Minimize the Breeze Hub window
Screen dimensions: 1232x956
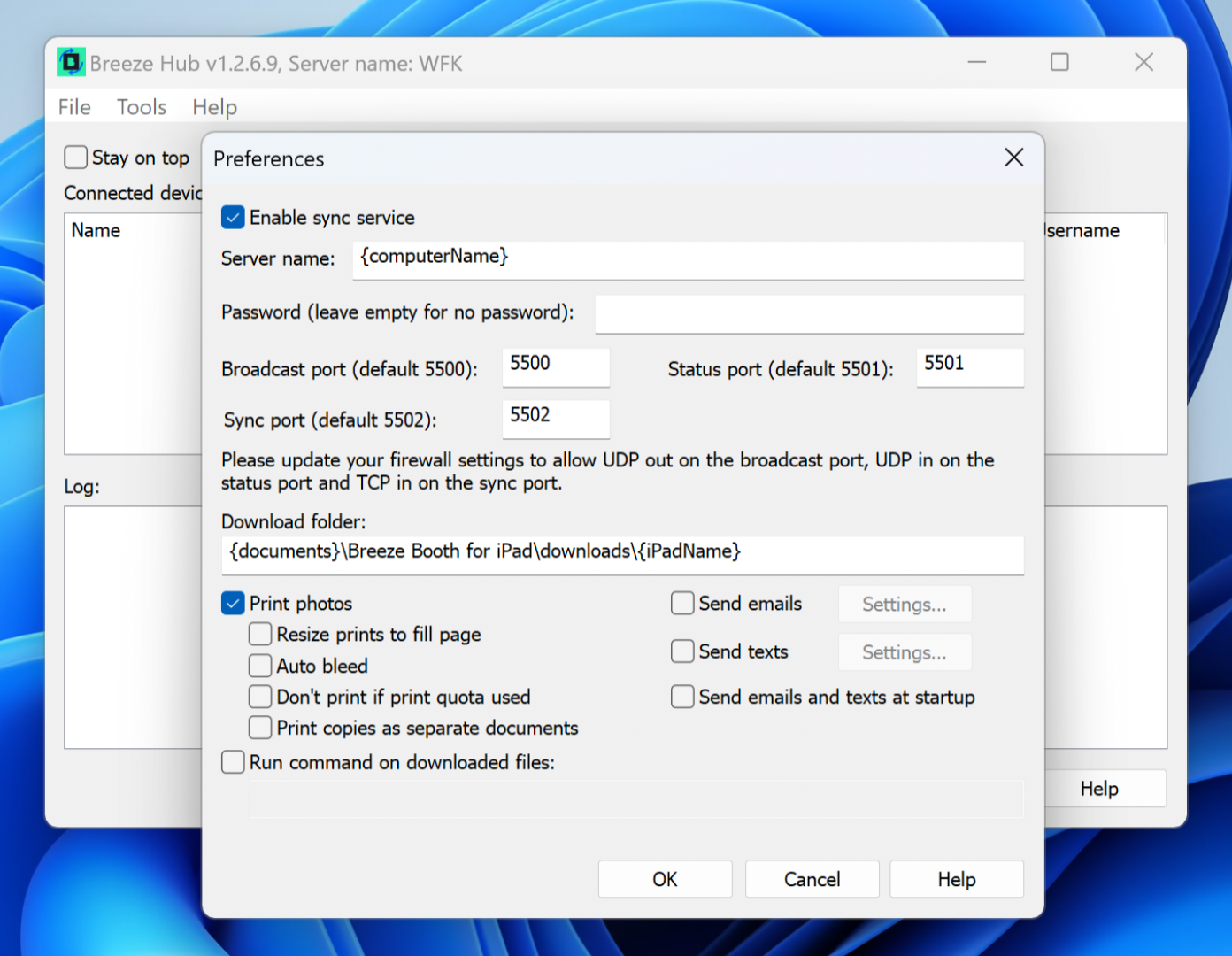tap(977, 62)
